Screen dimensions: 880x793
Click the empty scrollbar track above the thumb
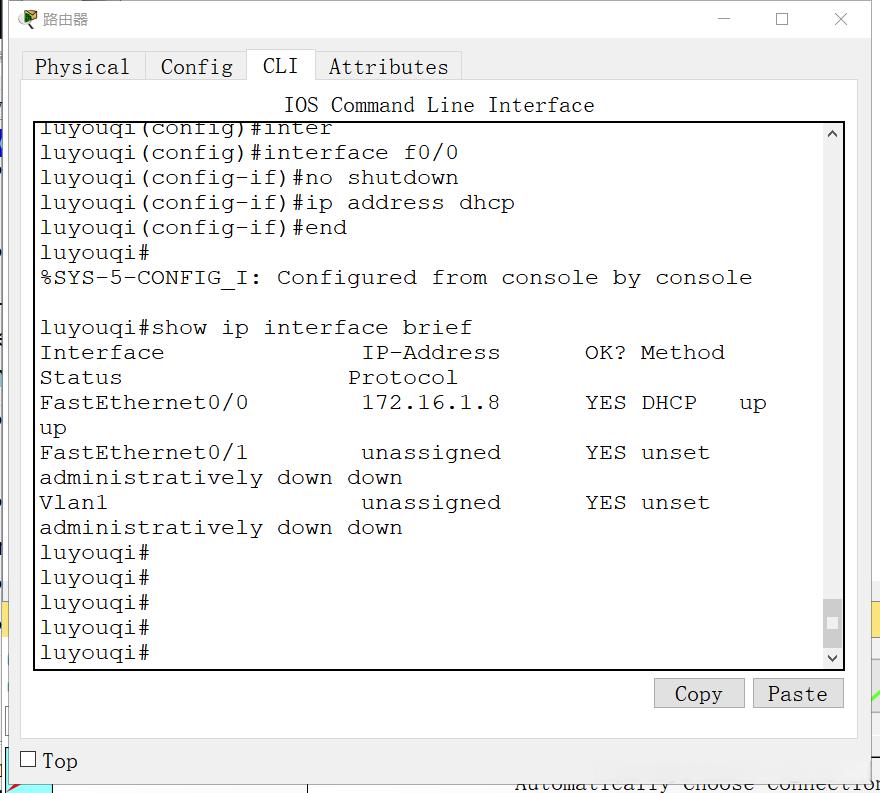832,370
